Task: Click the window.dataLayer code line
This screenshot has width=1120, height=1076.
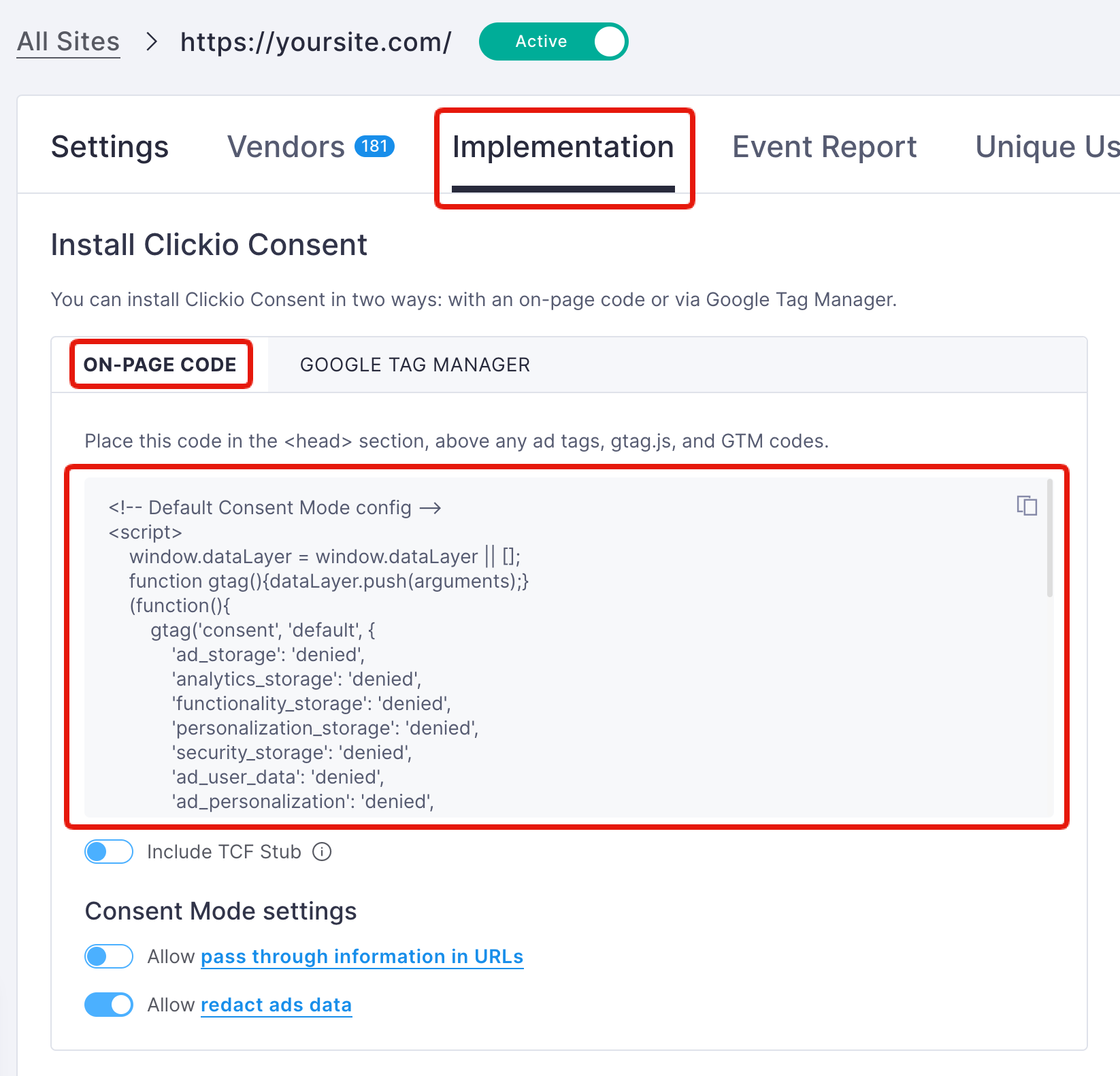Action: point(325,556)
